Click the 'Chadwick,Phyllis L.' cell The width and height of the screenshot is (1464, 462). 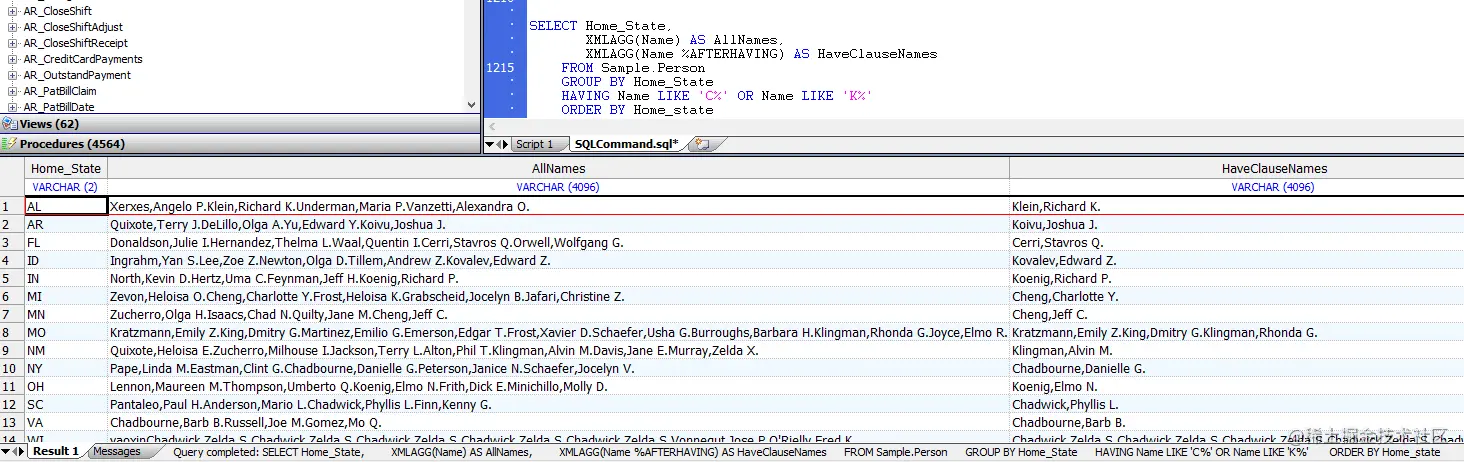coord(1237,404)
